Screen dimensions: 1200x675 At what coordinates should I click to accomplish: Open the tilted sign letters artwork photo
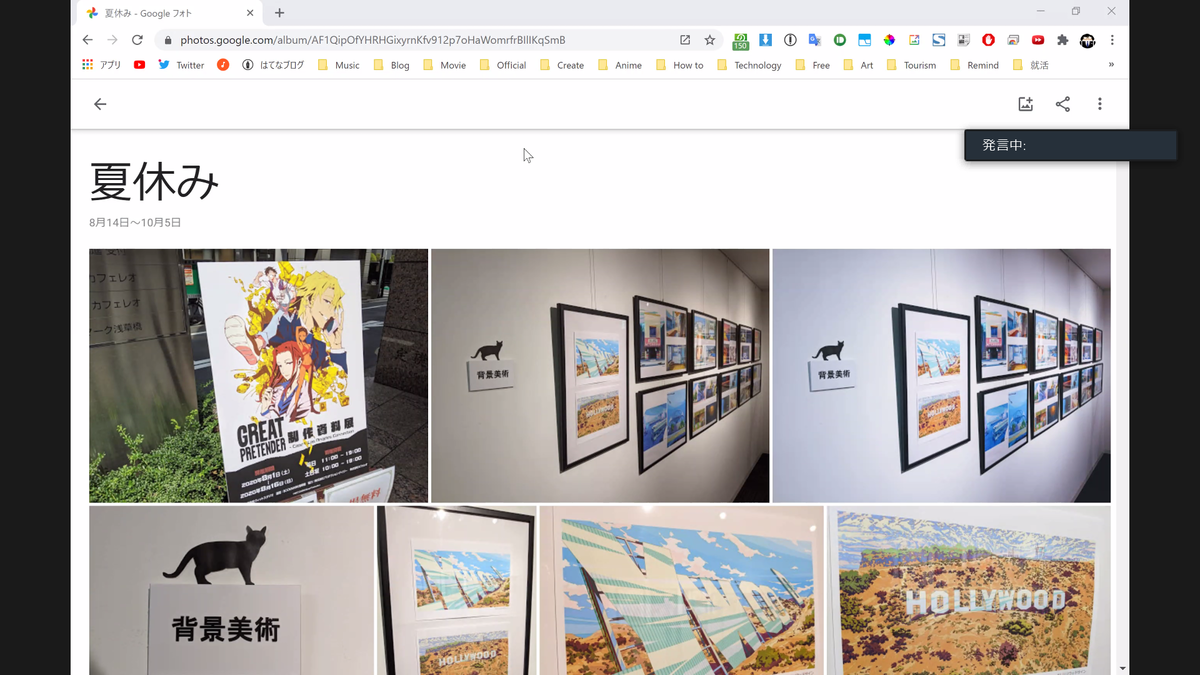coord(682,590)
